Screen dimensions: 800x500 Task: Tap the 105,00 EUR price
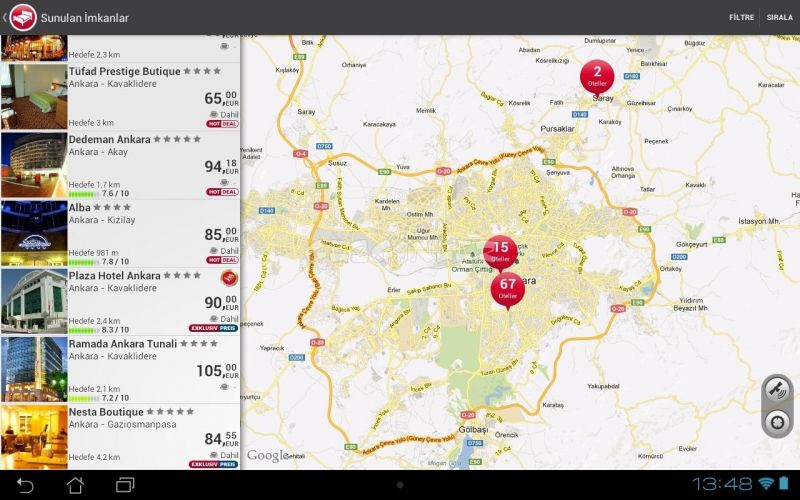pyautogui.click(x=218, y=370)
